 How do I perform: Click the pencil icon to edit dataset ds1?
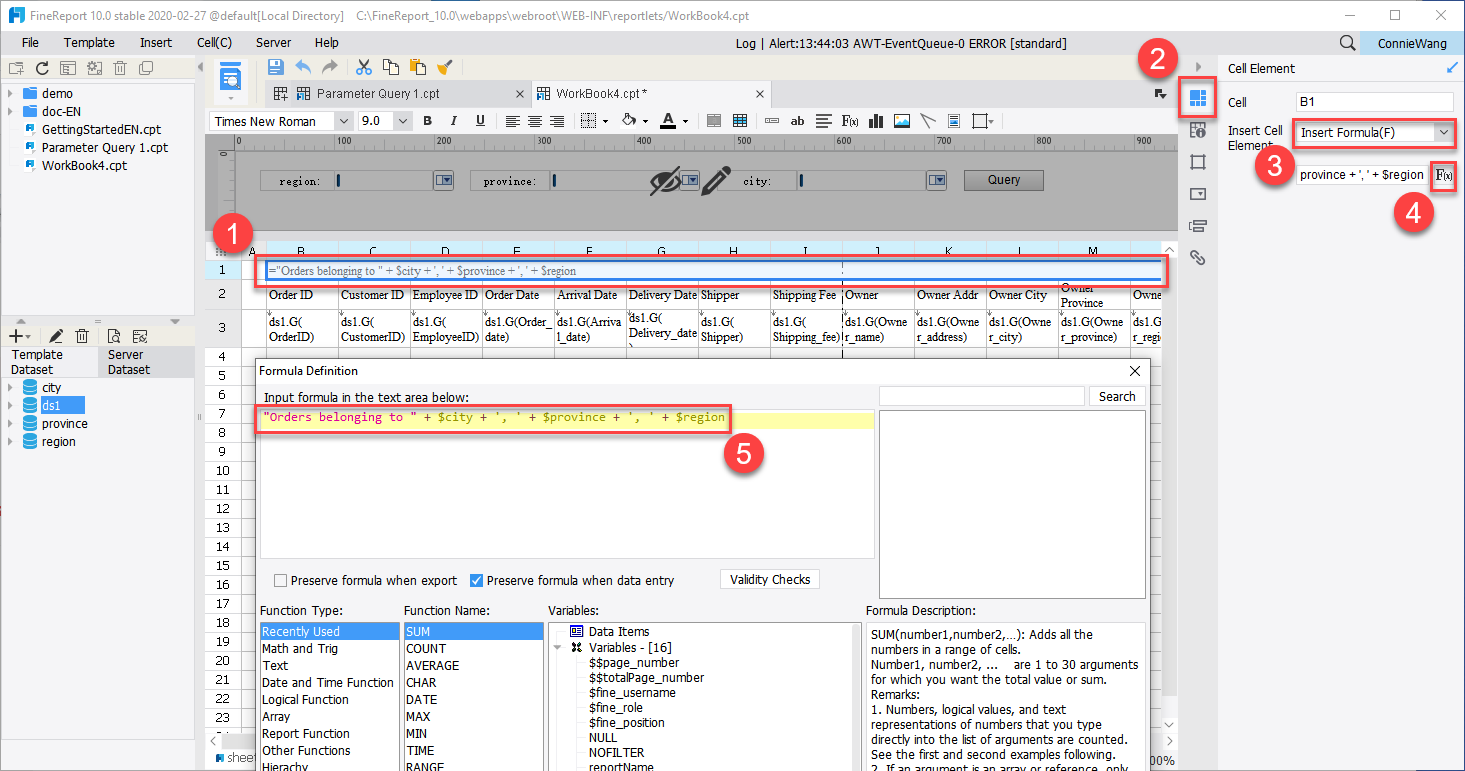pos(56,335)
